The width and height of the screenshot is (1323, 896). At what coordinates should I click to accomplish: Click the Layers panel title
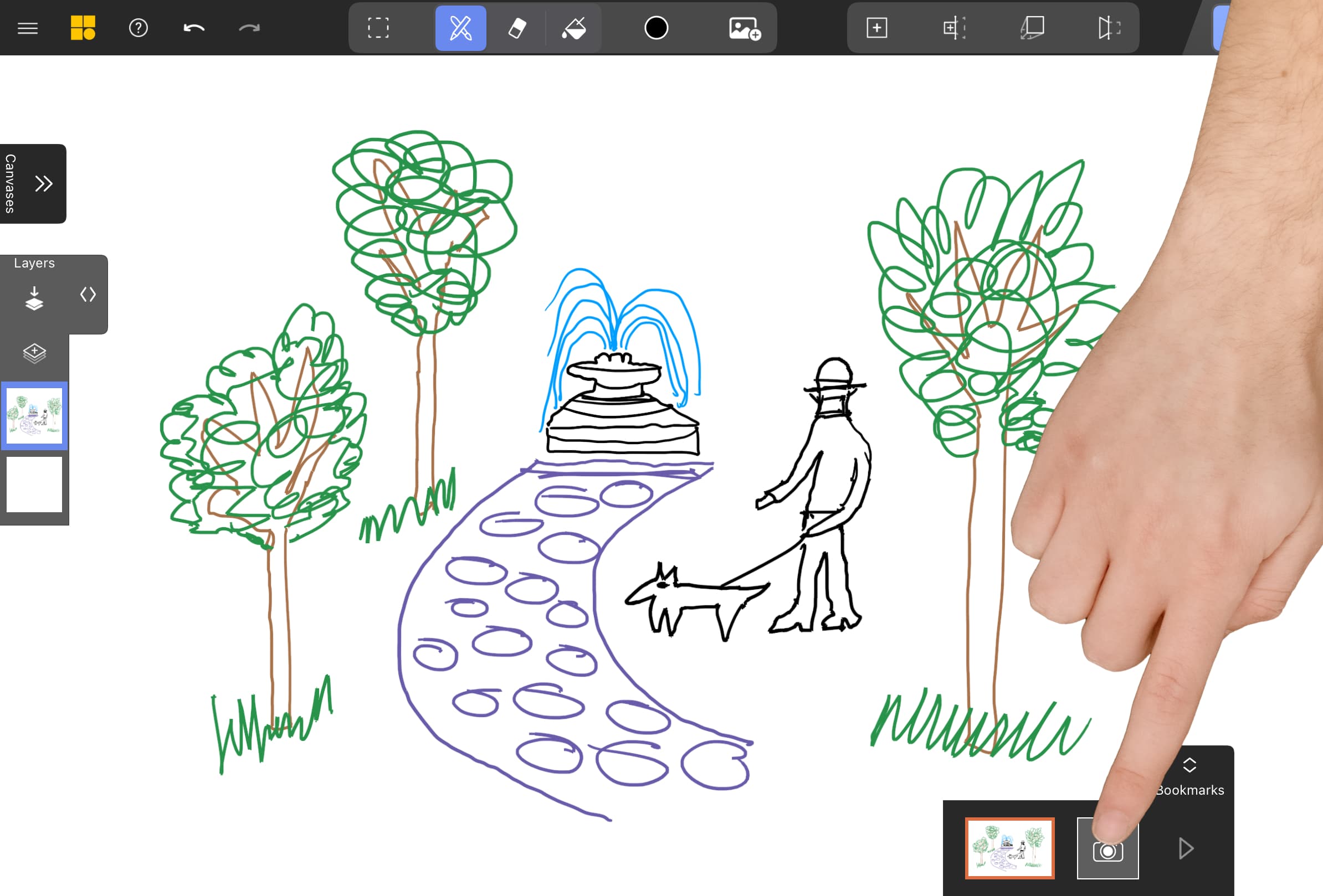click(x=34, y=263)
